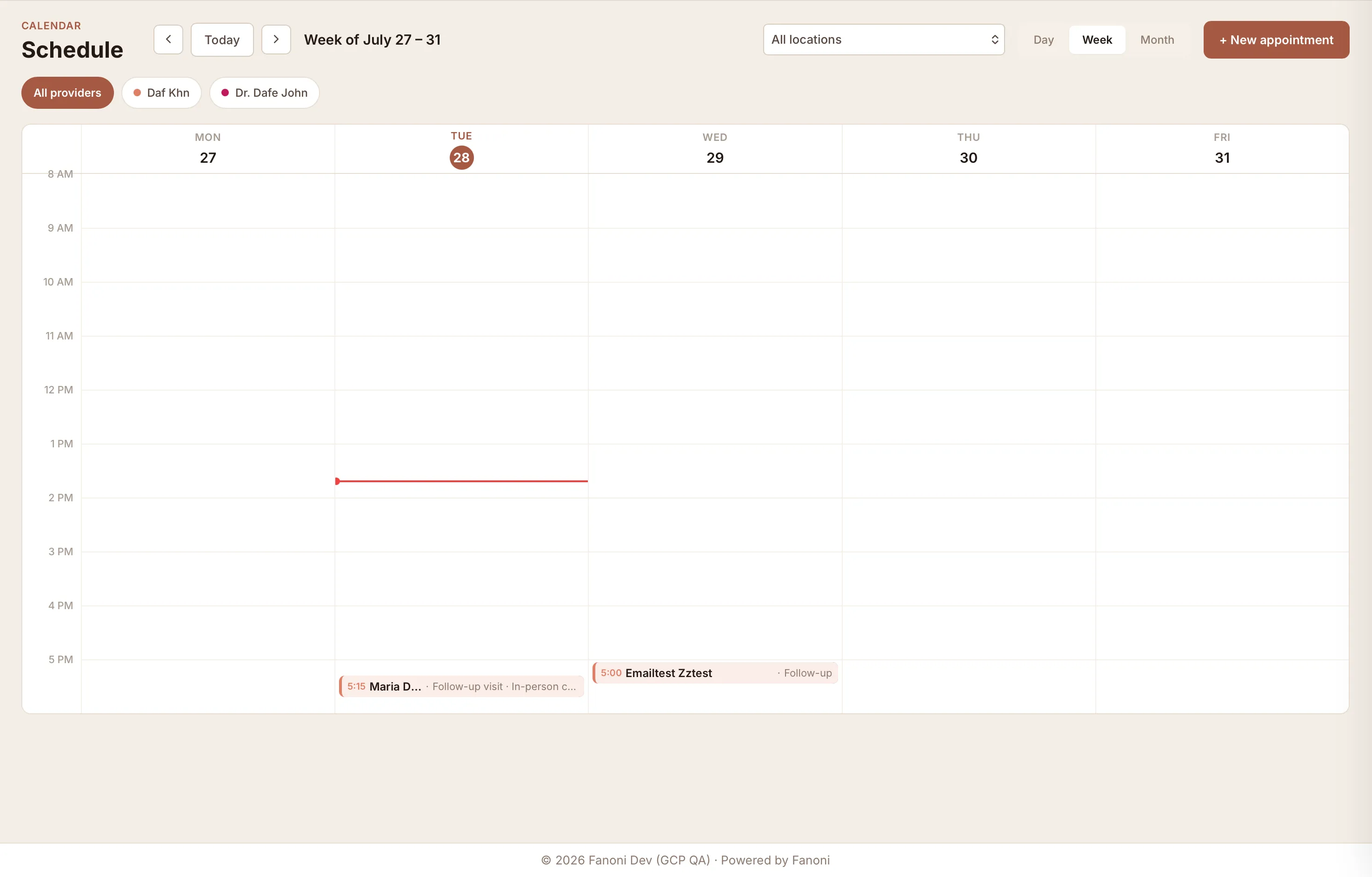Select Tuesday 28 highlighted date
This screenshot has width=1372, height=877.
tap(461, 158)
